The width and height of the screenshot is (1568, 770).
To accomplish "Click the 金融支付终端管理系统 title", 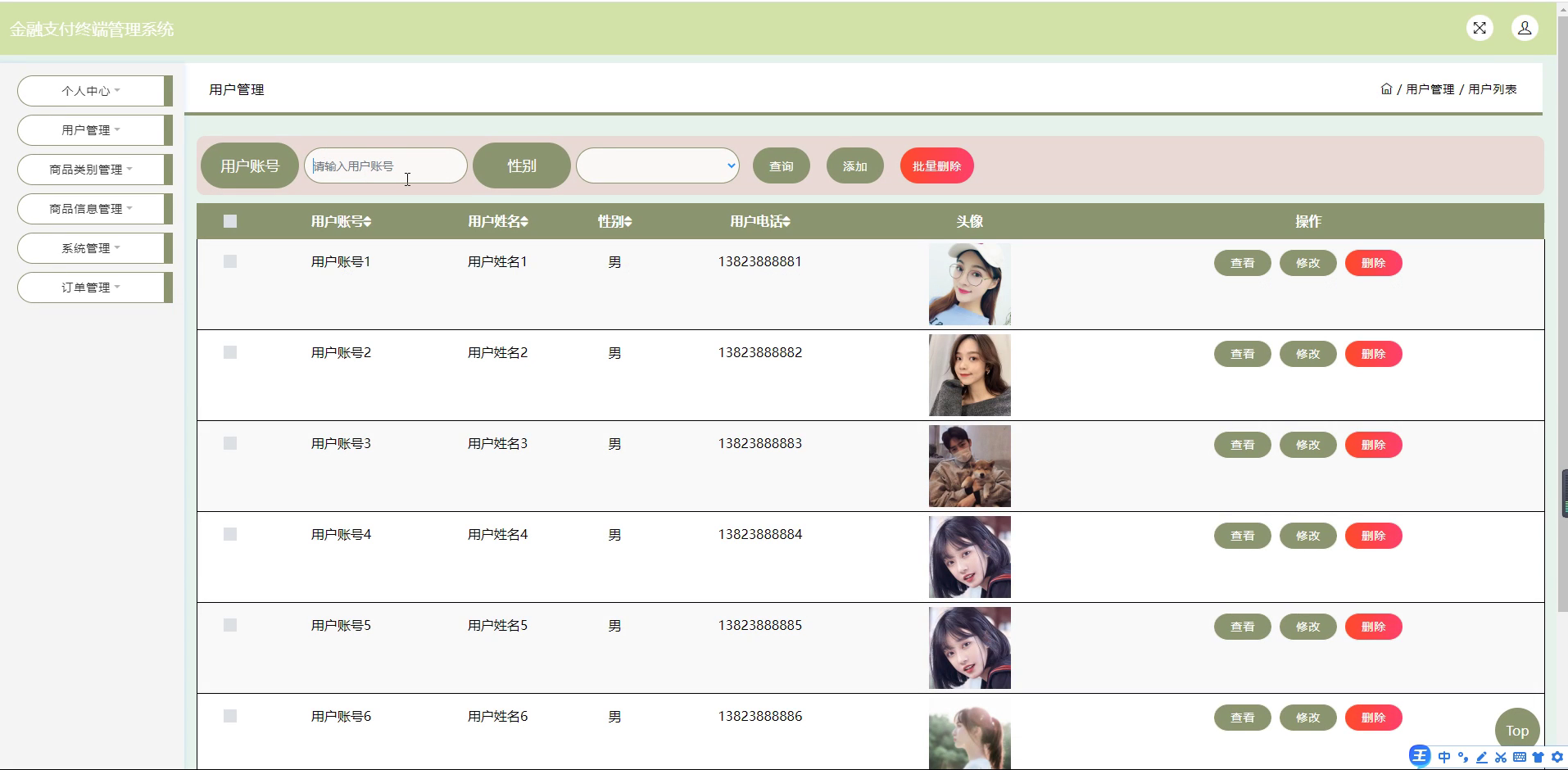I will [92, 29].
